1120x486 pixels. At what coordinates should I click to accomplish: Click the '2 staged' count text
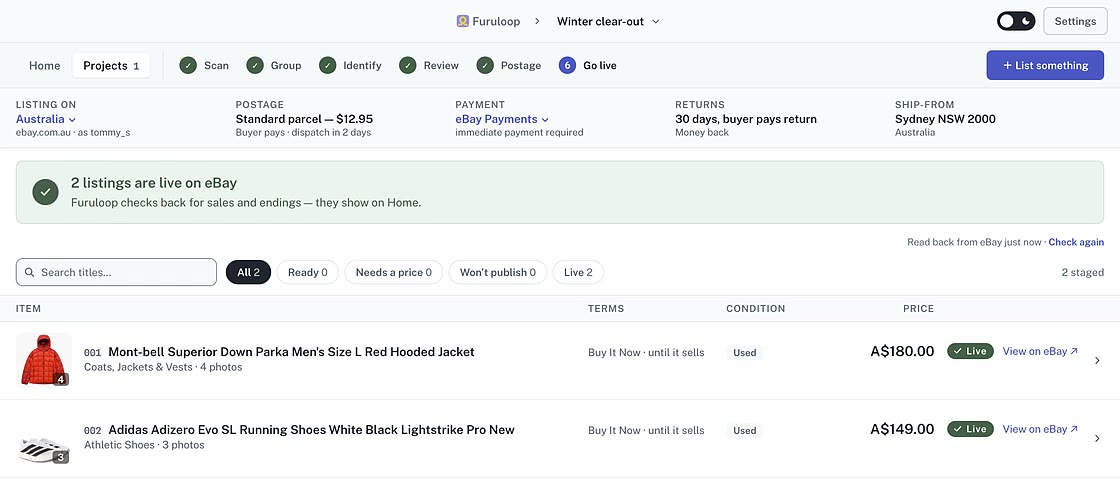(1083, 272)
